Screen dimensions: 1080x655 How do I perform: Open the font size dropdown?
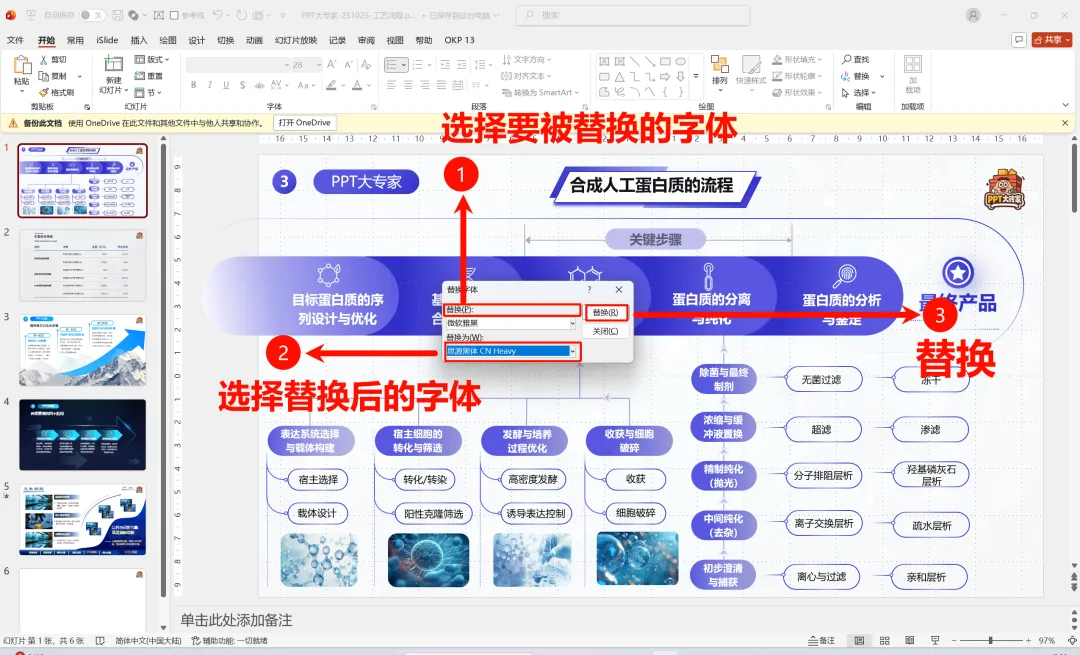pyautogui.click(x=318, y=65)
